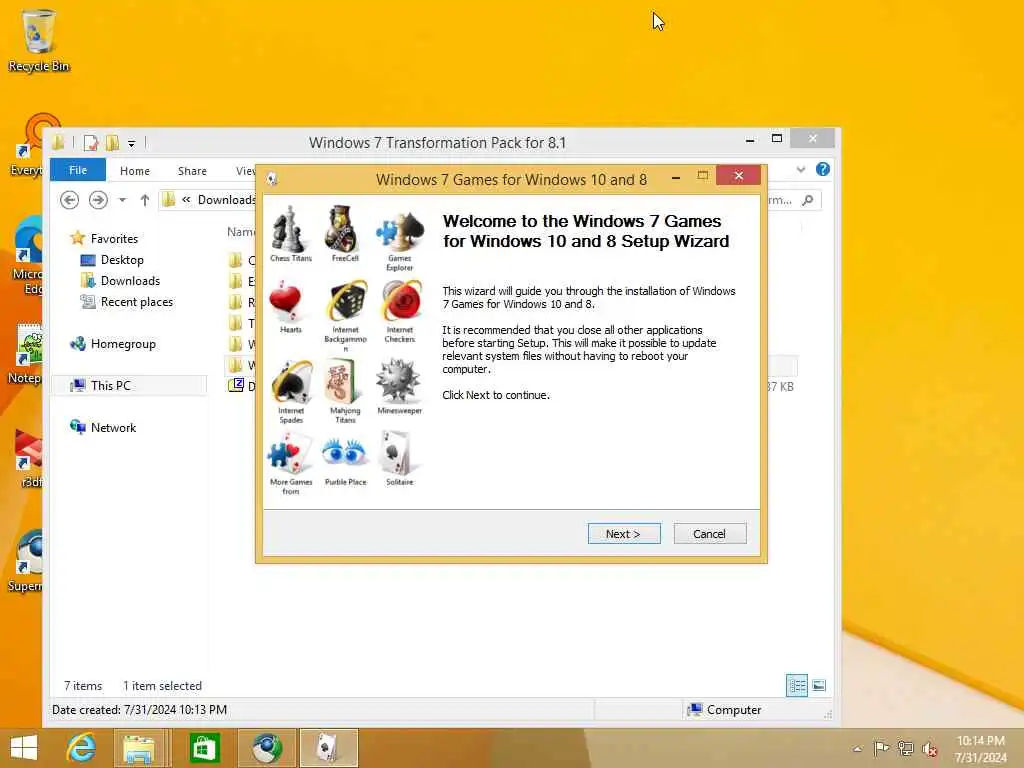Open the Share ribbon tab in Explorer
The height and width of the screenshot is (768, 1024).
point(192,170)
